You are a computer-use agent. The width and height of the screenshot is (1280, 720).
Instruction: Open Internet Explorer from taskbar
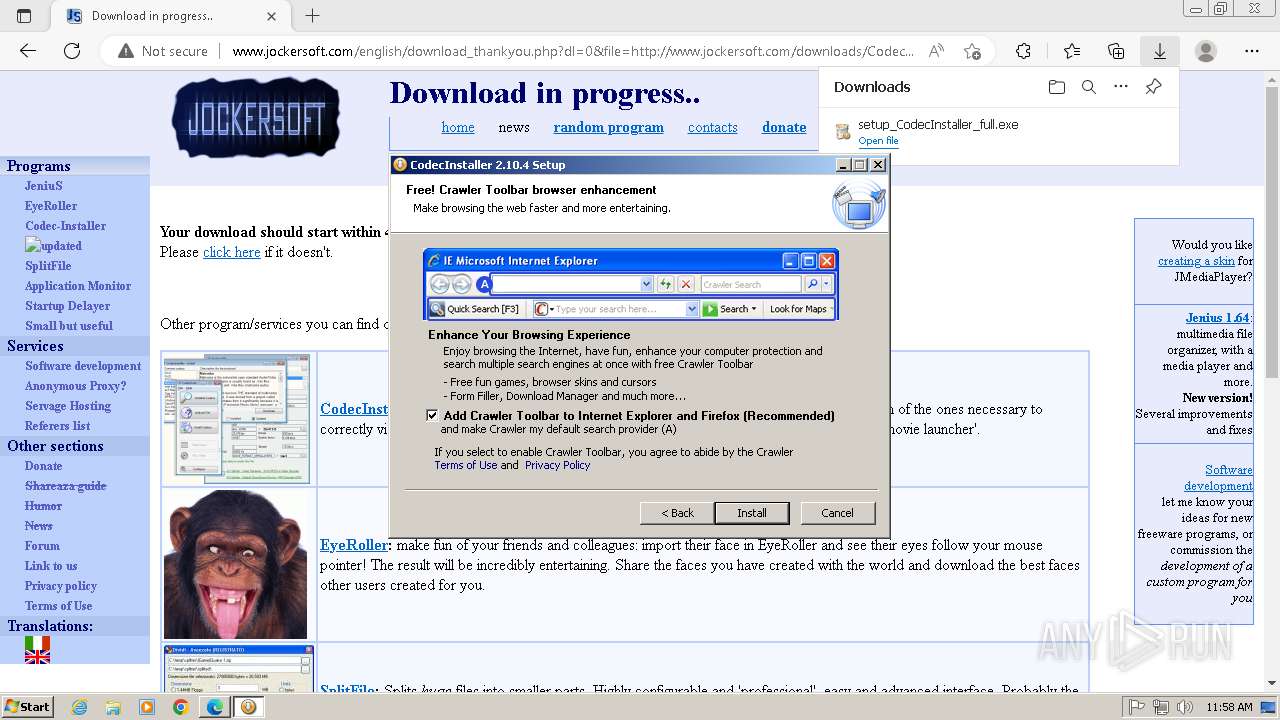(x=79, y=707)
